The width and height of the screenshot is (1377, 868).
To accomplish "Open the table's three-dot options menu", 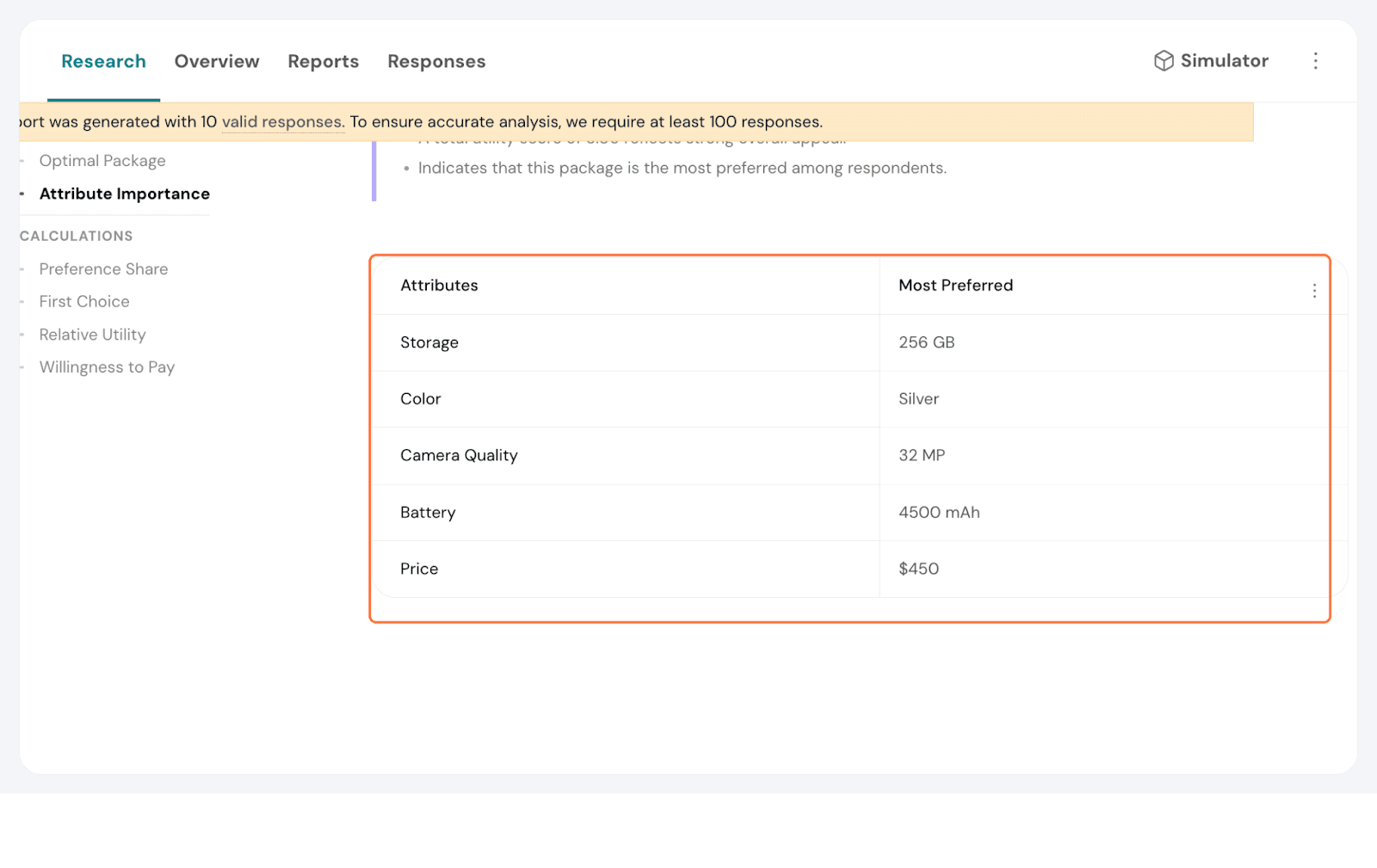I will [1314, 291].
